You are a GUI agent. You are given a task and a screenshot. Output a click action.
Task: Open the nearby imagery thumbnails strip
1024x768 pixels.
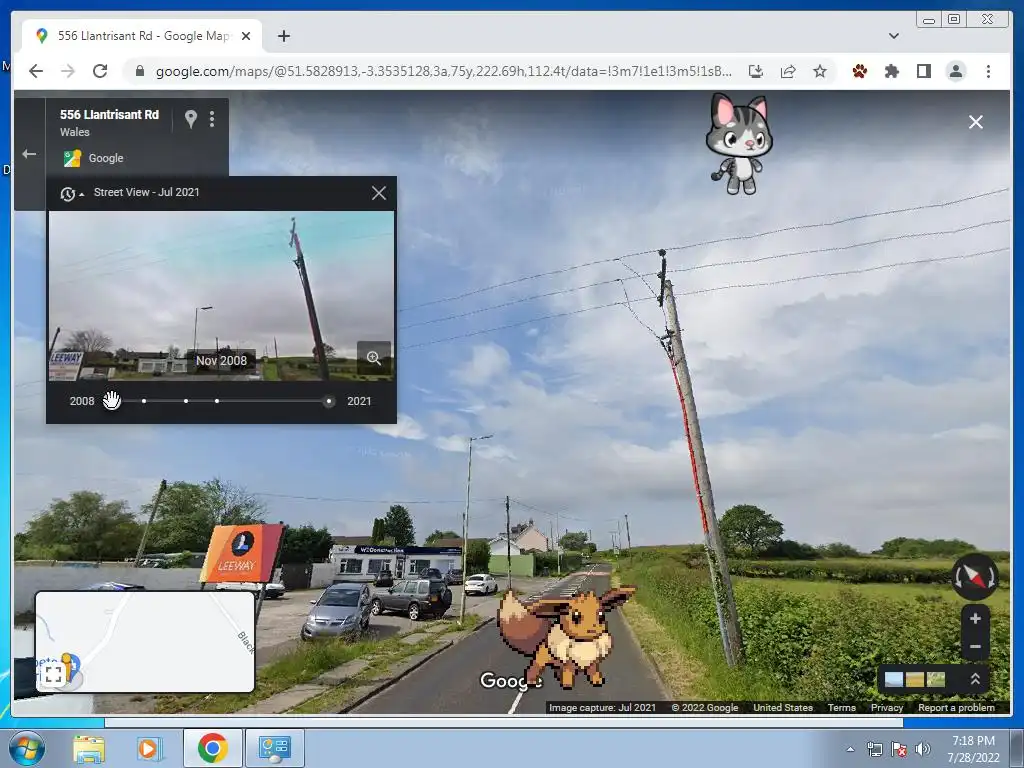(x=914, y=679)
